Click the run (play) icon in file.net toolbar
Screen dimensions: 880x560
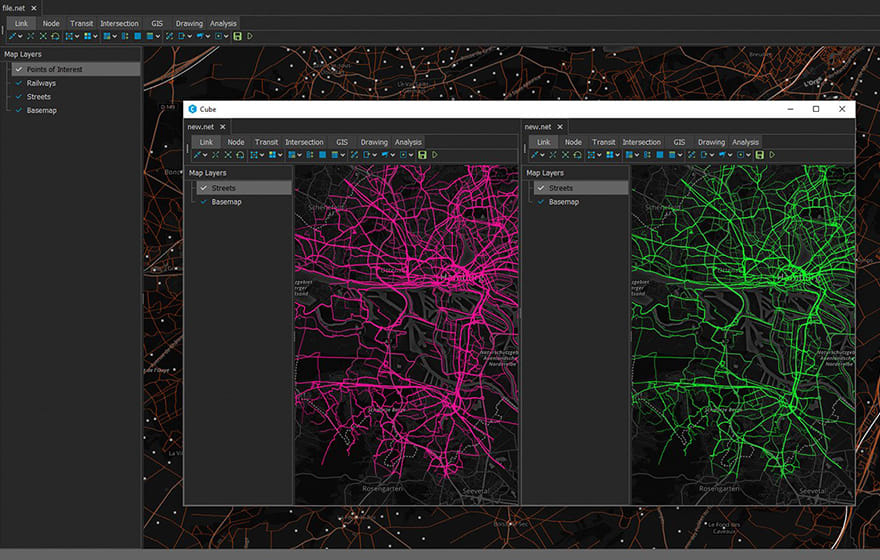pos(250,36)
